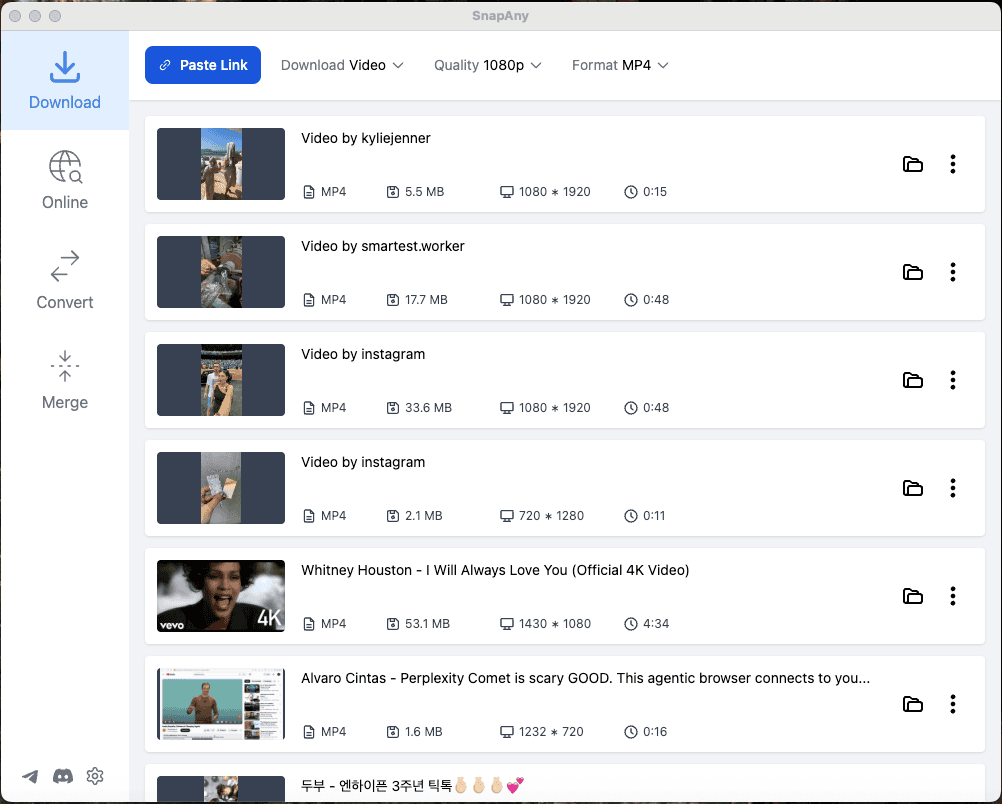Open folder for 2.1 MB instagram video
The height and width of the screenshot is (804, 1002).
click(913, 488)
